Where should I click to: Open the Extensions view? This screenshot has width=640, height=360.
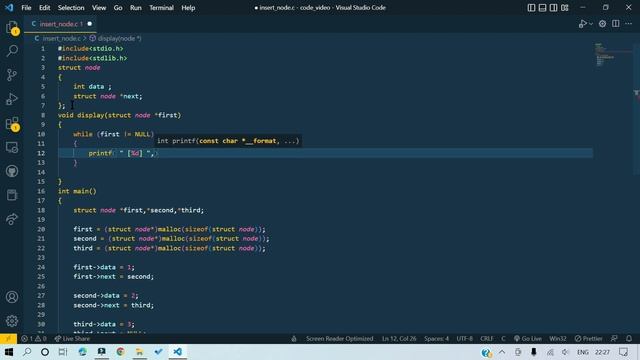coord(12,123)
